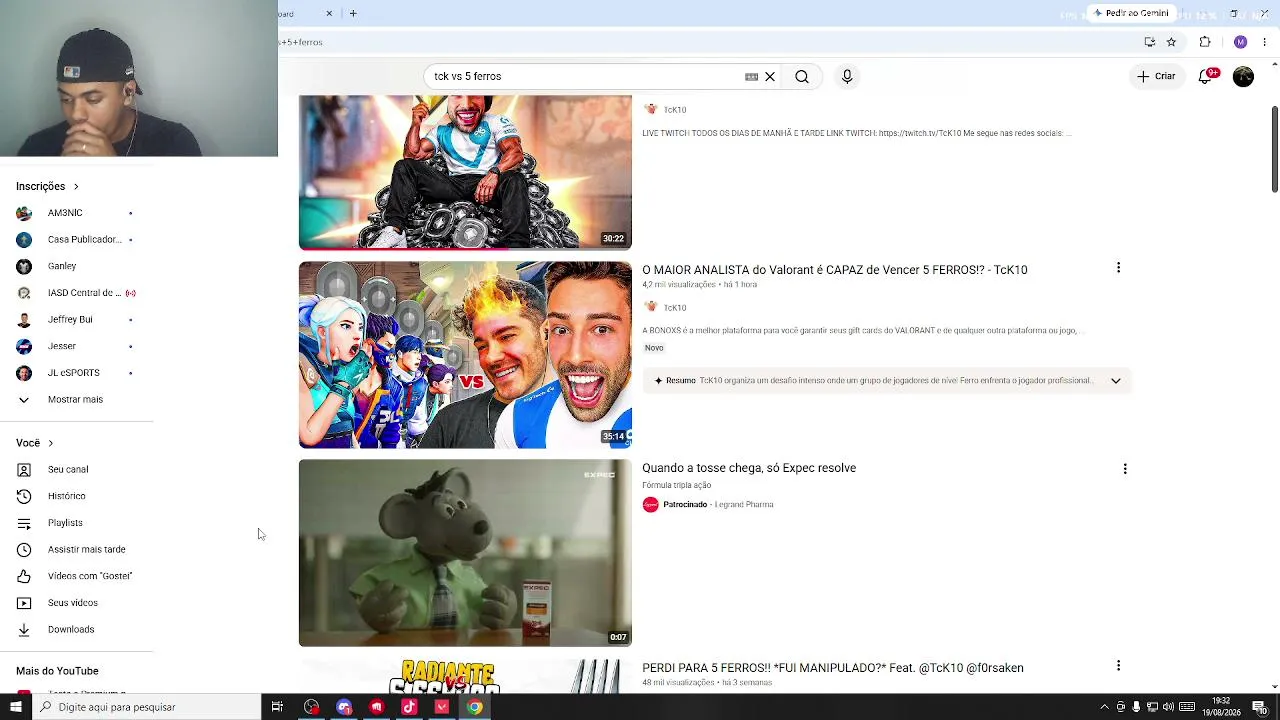Viewport: 1280px width, 720px height.
Task: Start voice search with the microphone icon
Action: tap(847, 76)
